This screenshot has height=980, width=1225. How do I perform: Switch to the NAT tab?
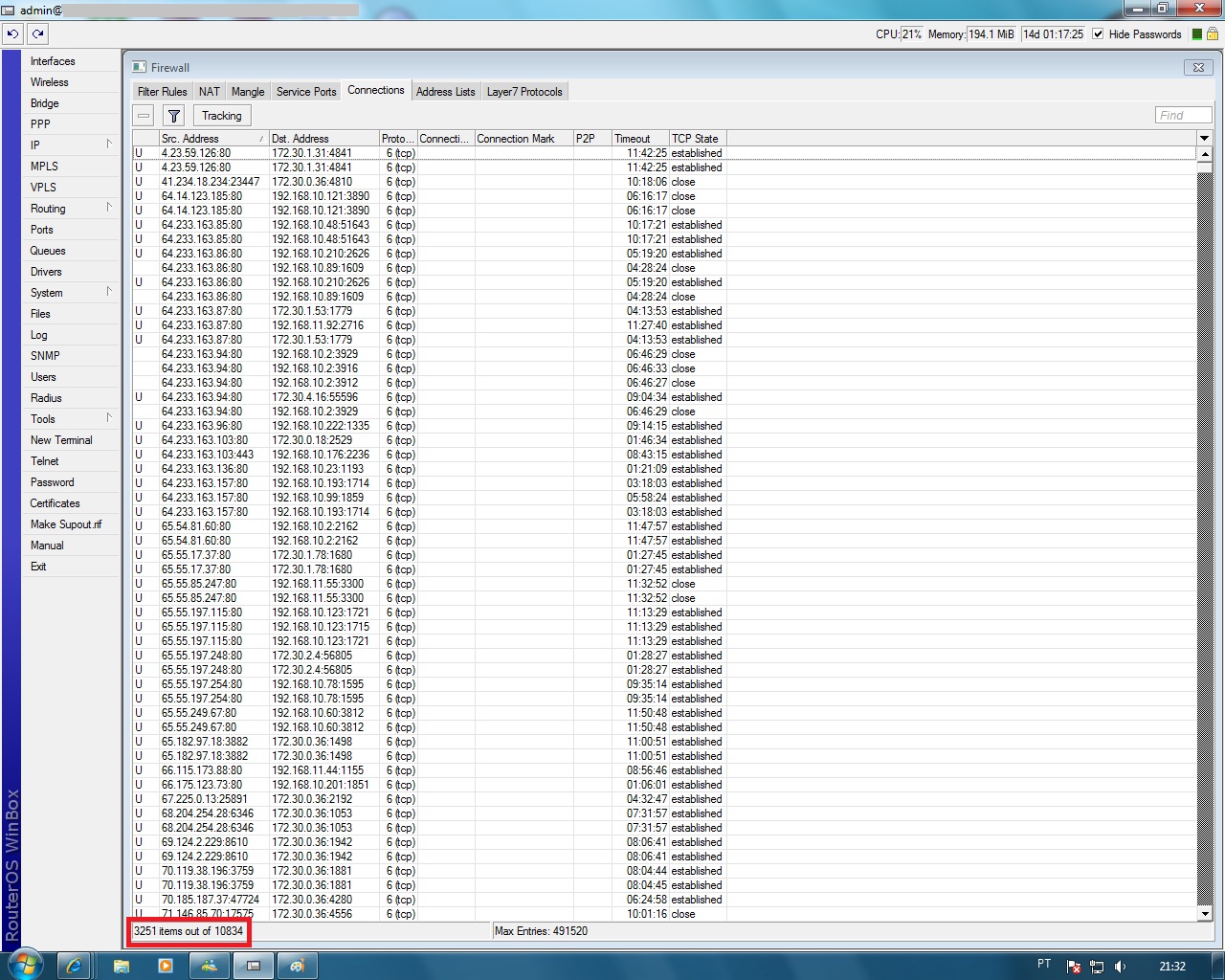pyautogui.click(x=209, y=91)
